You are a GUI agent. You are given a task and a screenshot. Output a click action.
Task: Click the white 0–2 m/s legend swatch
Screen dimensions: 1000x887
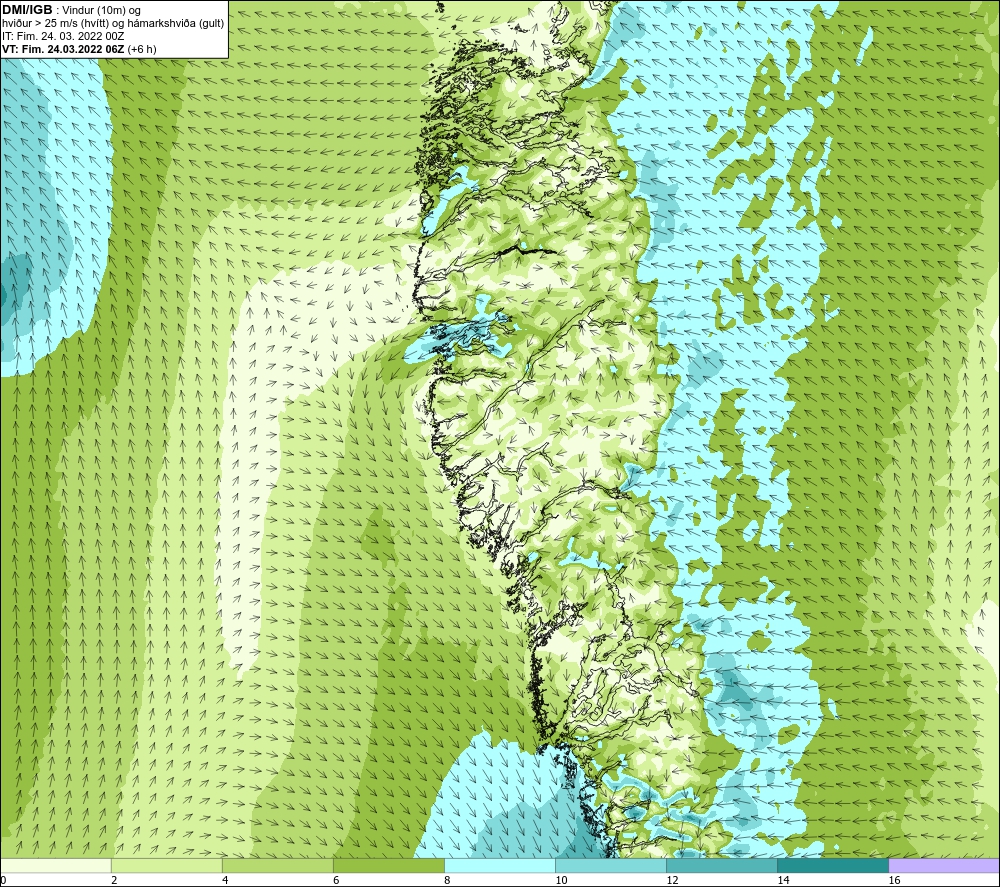click(x=55, y=866)
